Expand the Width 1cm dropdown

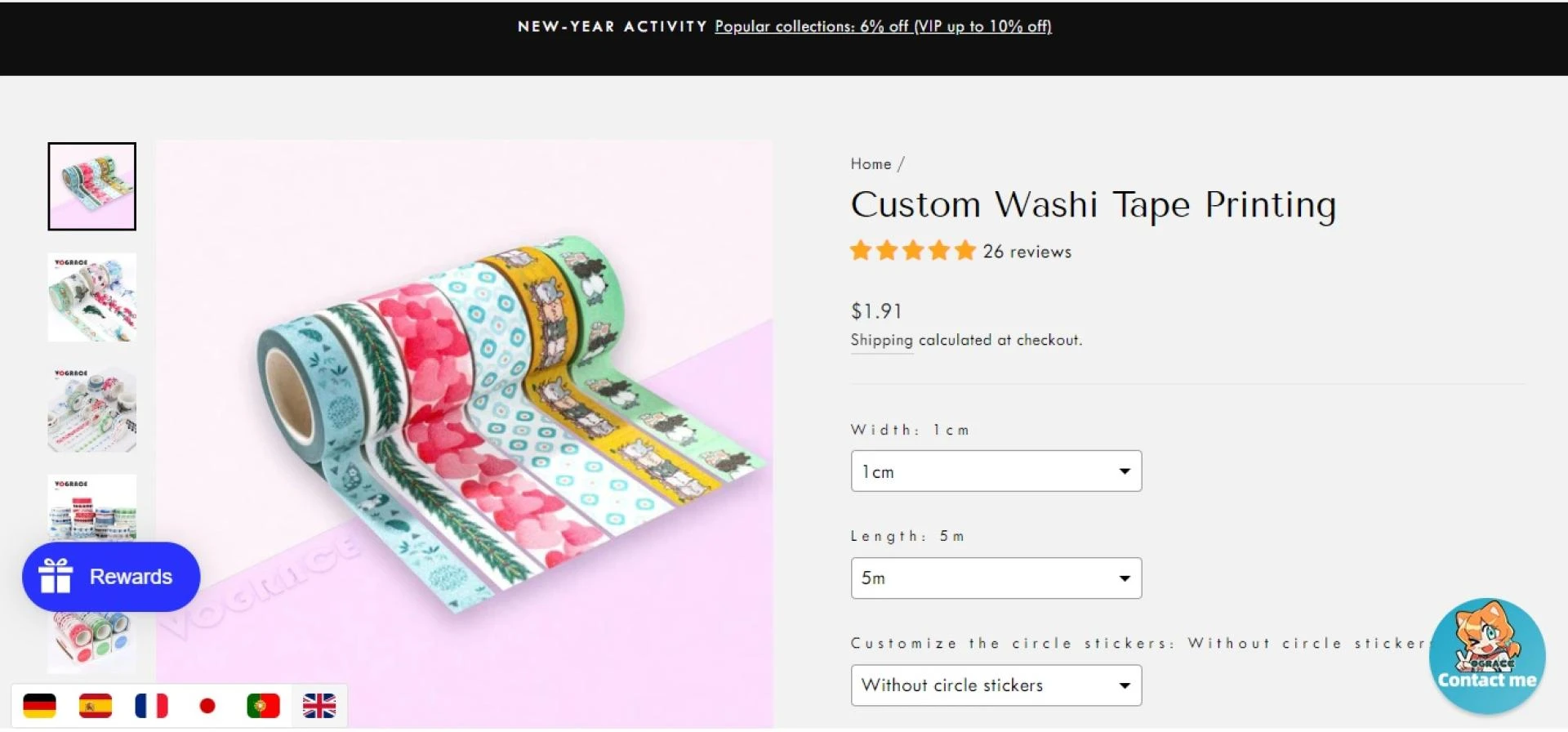coord(996,471)
